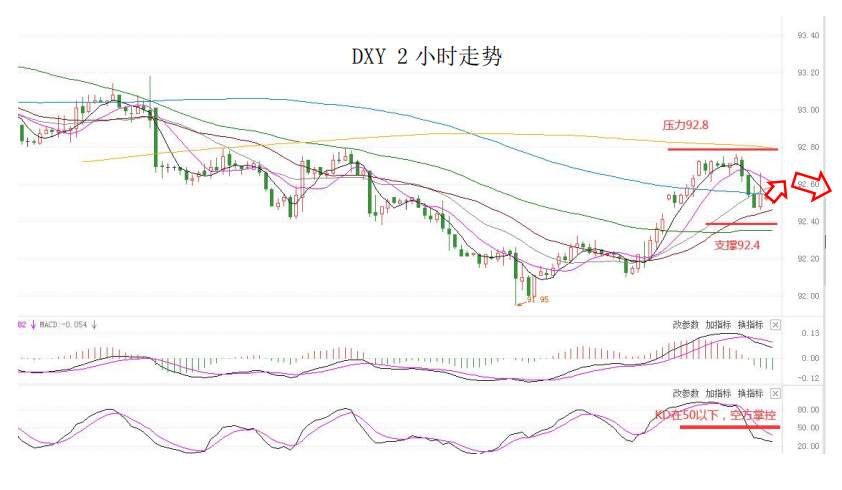This screenshot has height=490, width=842.
Task: Click the red KD 50 level line
Action: (730, 427)
